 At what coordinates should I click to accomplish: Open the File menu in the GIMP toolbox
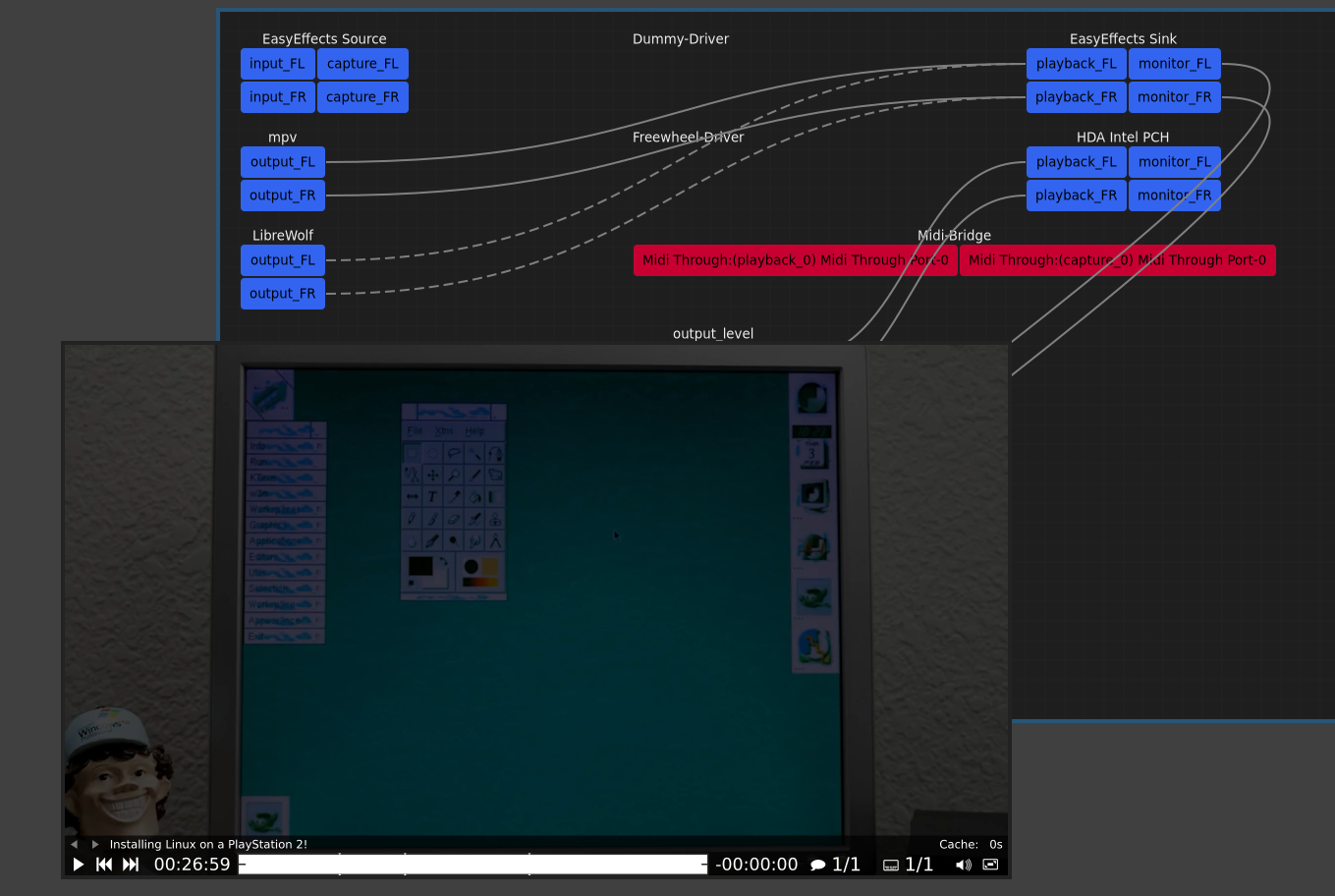[x=416, y=430]
